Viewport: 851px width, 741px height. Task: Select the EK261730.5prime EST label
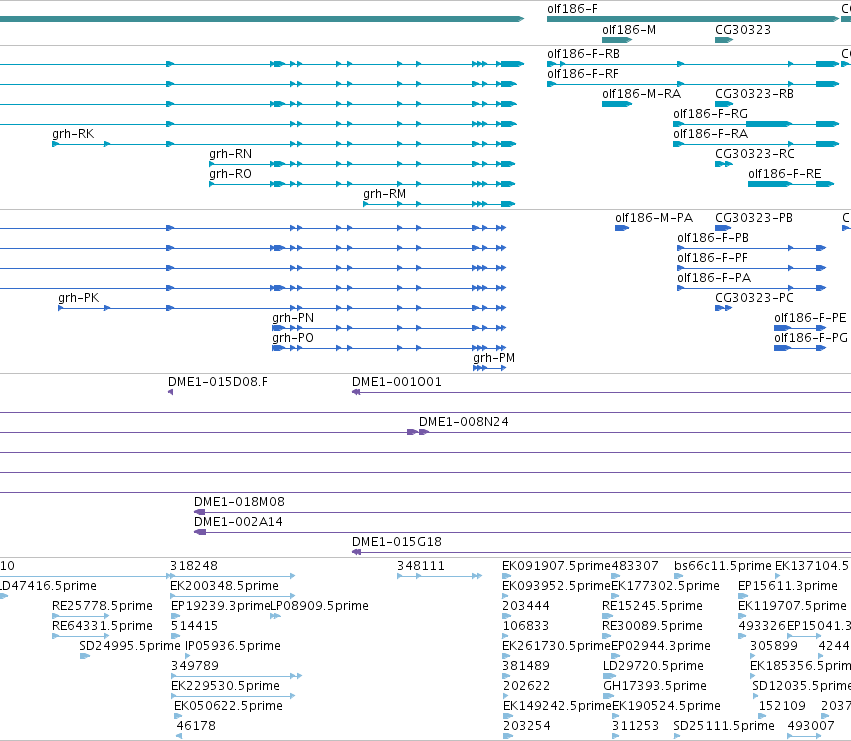click(556, 646)
